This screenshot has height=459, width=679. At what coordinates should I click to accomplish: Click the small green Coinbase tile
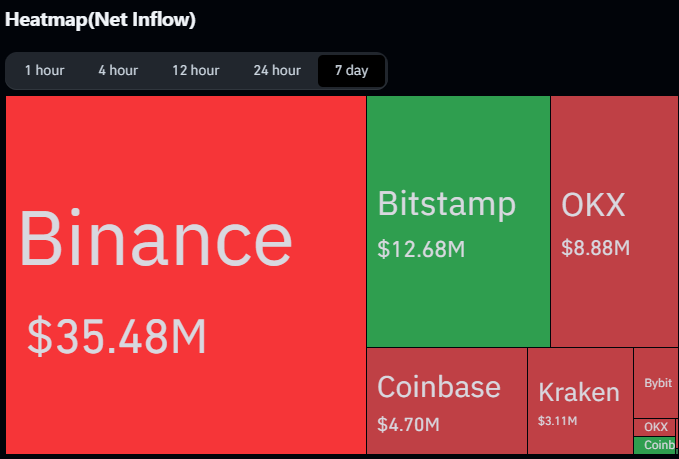(x=656, y=445)
